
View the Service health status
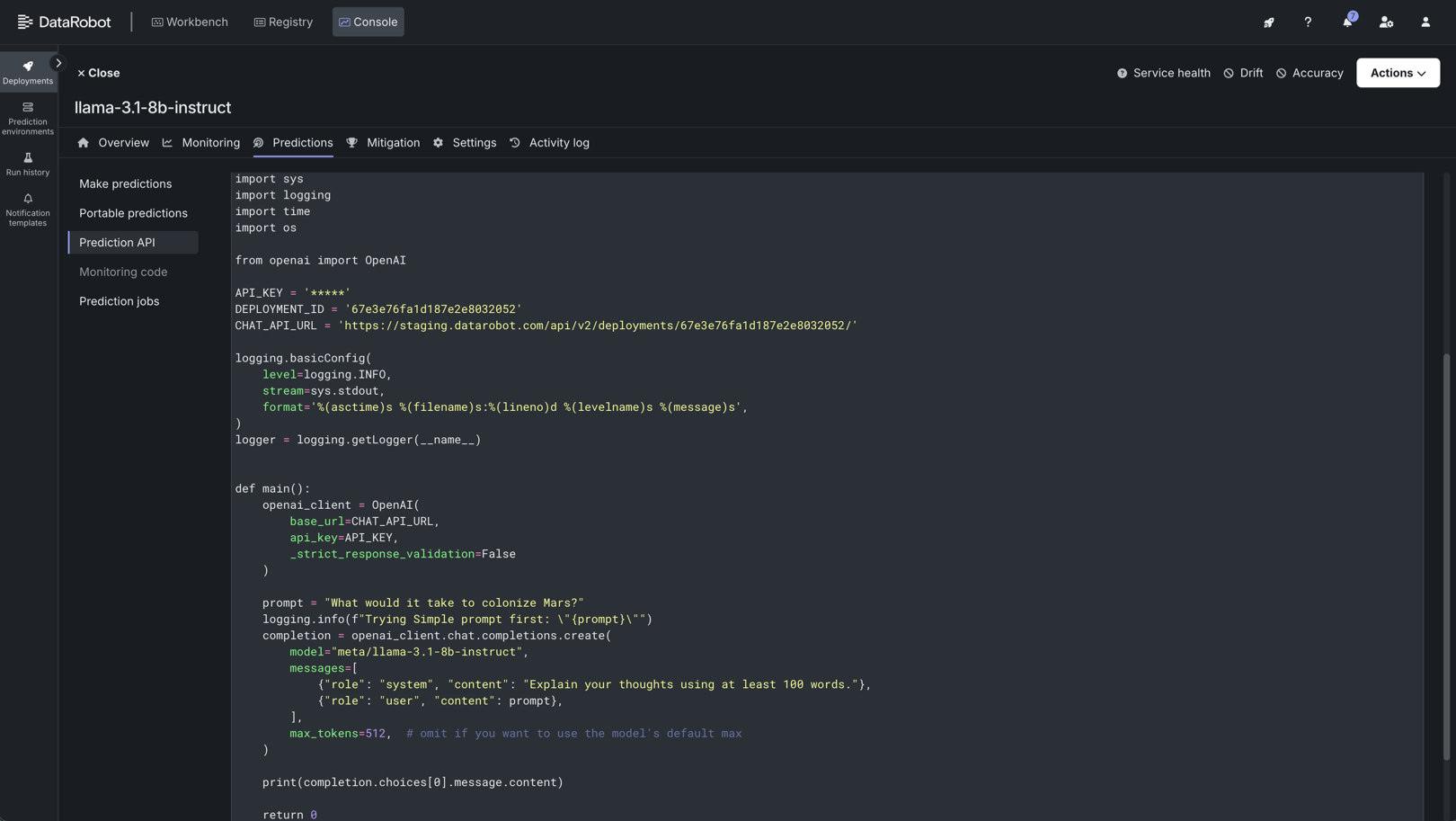pyautogui.click(x=1163, y=73)
